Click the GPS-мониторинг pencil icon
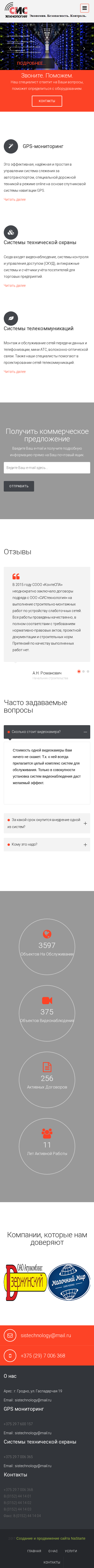Screen dimensions: 94x1568 coord(10,146)
